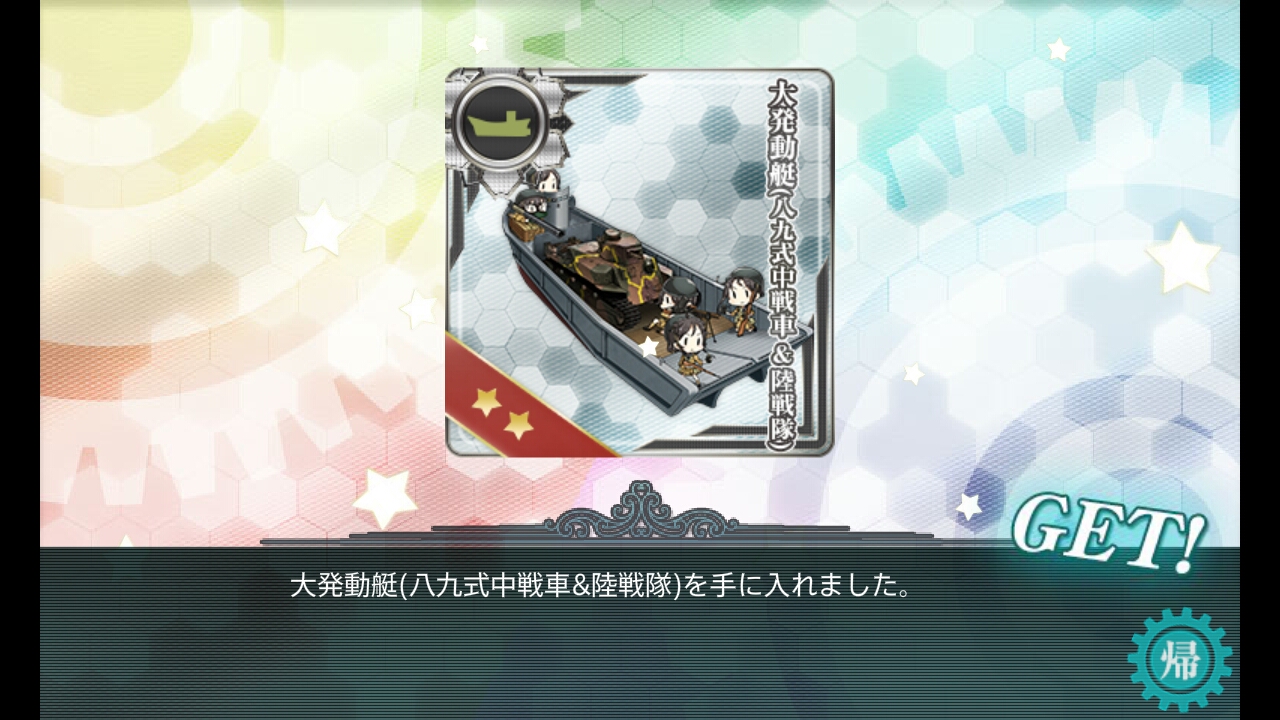1280x720 pixels.
Task: Click the dark message bar background
Action: click(640, 633)
